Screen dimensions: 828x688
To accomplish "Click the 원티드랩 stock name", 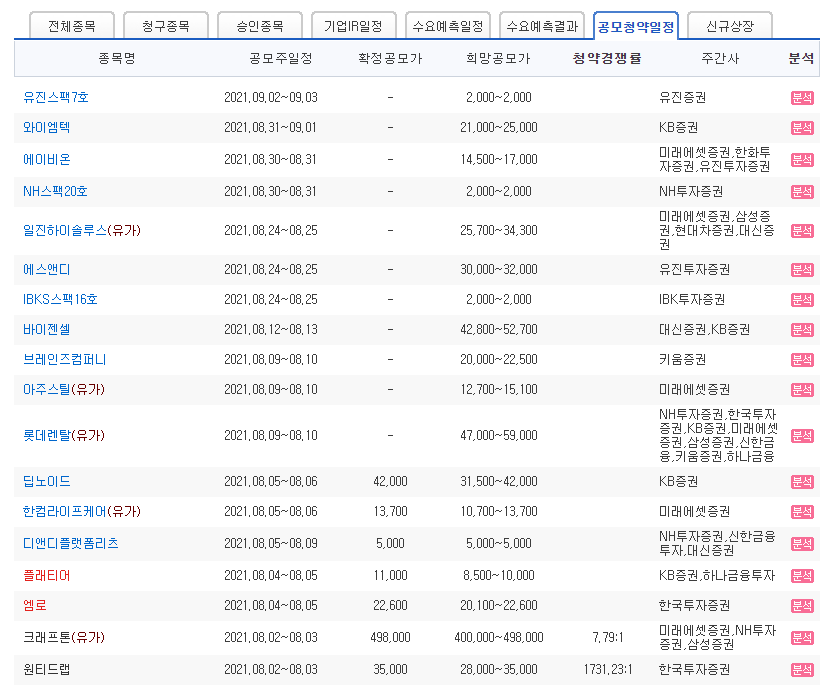I will click(x=46, y=670).
